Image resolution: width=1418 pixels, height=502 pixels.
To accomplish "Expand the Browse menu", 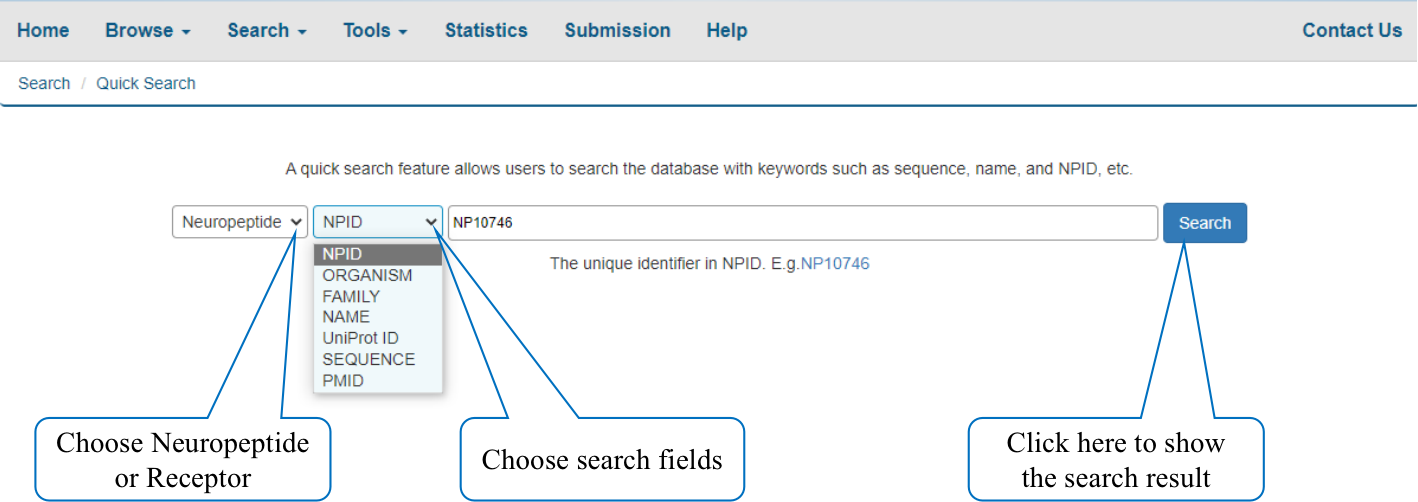I will 148,30.
